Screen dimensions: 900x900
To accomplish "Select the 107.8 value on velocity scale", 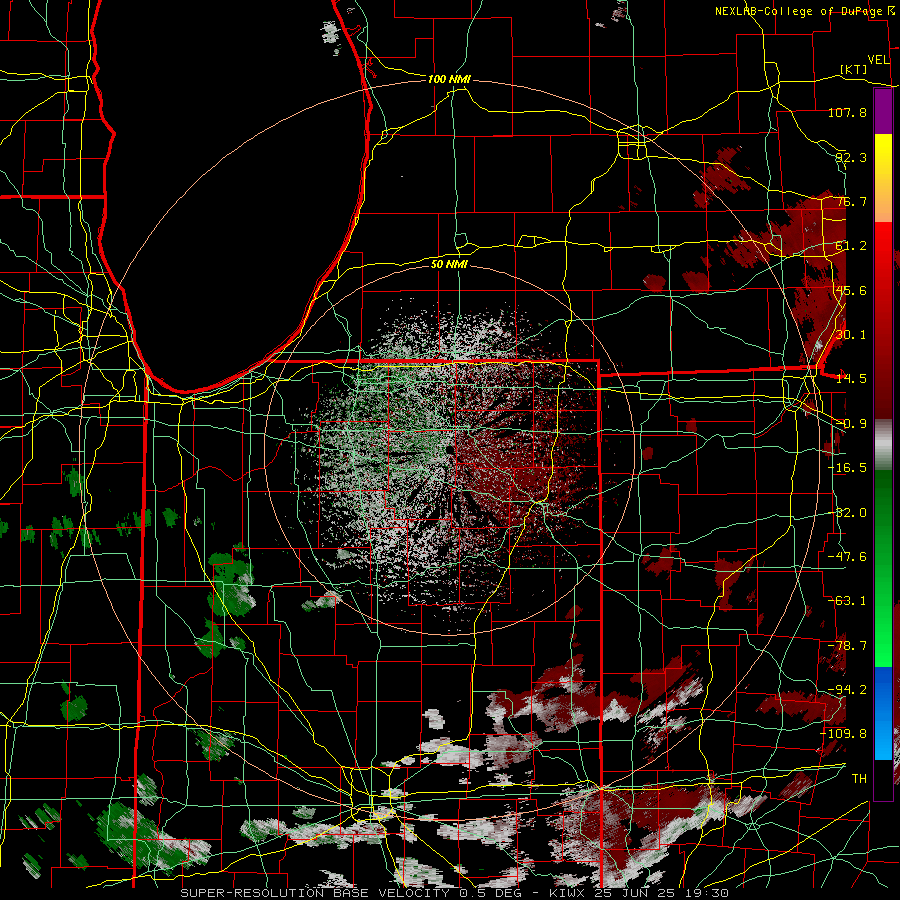I will (847, 112).
